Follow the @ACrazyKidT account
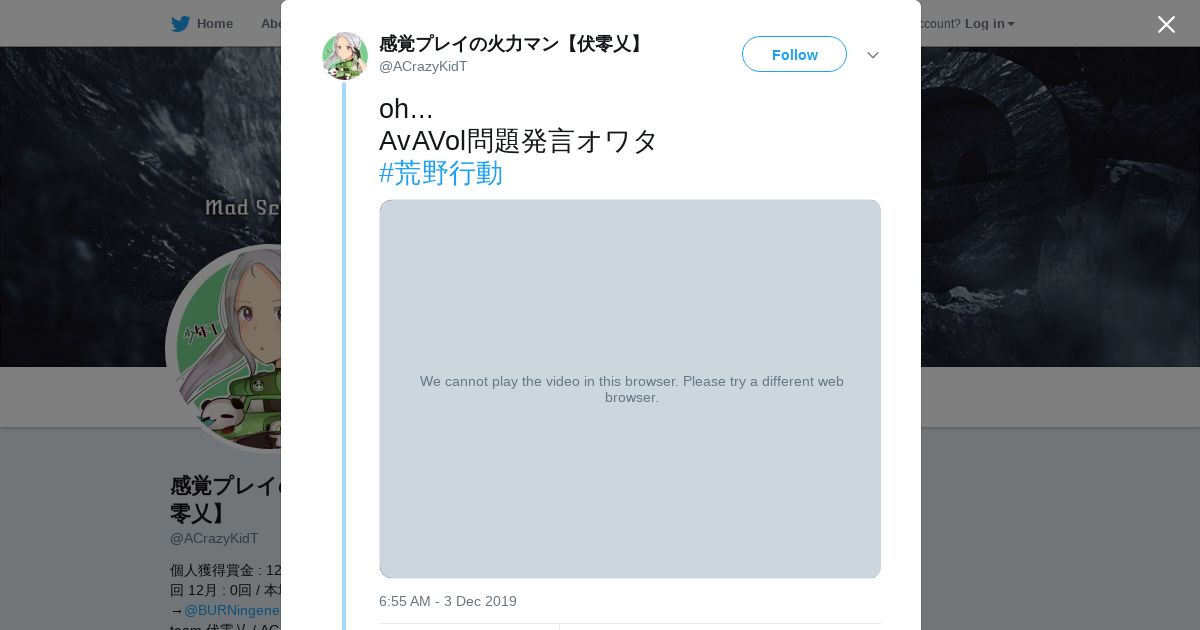Image resolution: width=1200 pixels, height=630 pixels. [x=794, y=54]
